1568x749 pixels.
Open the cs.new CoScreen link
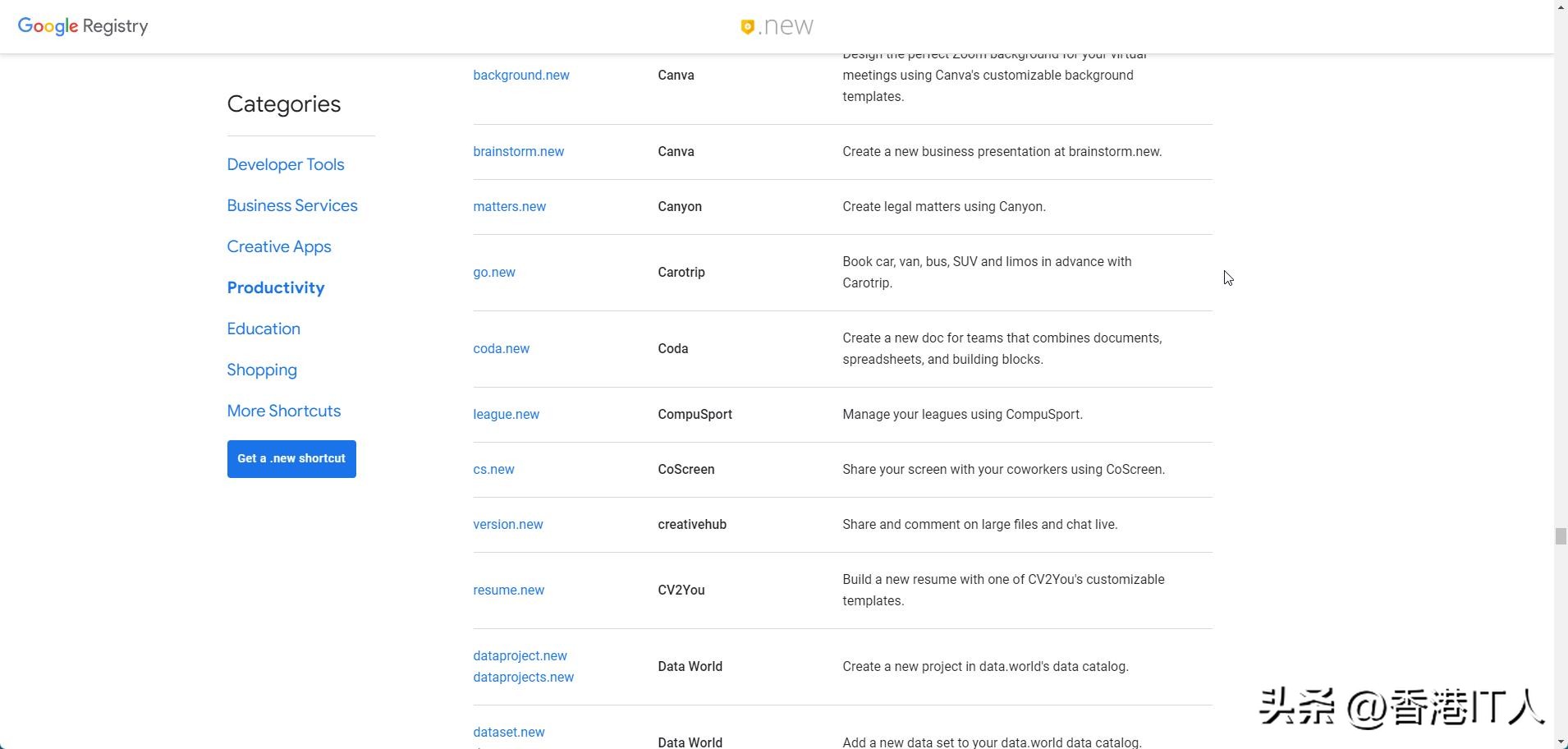coord(494,469)
